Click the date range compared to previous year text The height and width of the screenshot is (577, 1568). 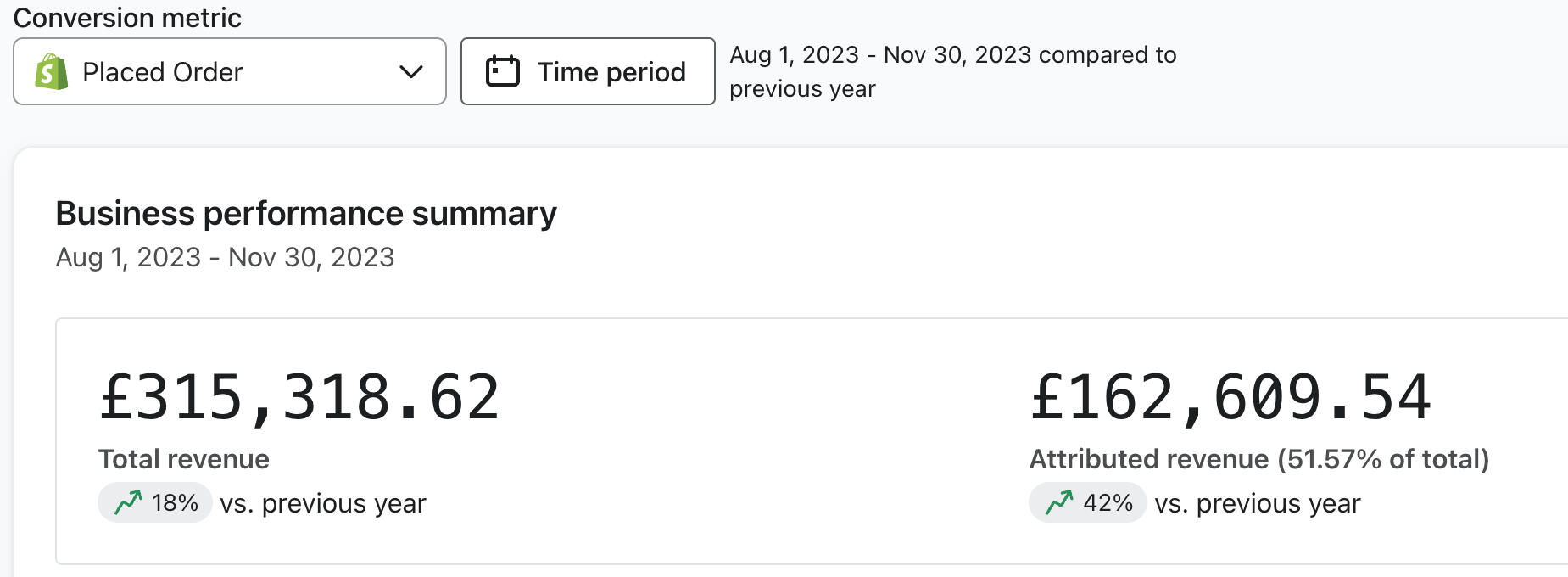[952, 71]
